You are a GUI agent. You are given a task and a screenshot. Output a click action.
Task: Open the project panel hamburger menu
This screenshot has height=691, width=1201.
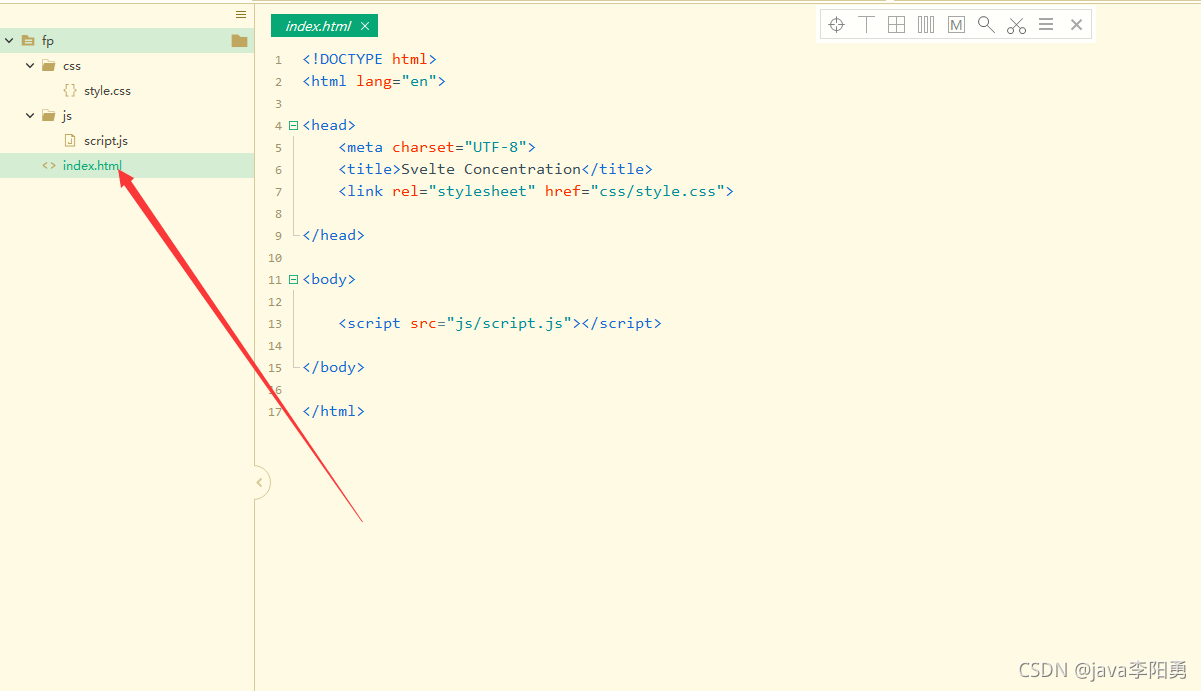pos(241,14)
